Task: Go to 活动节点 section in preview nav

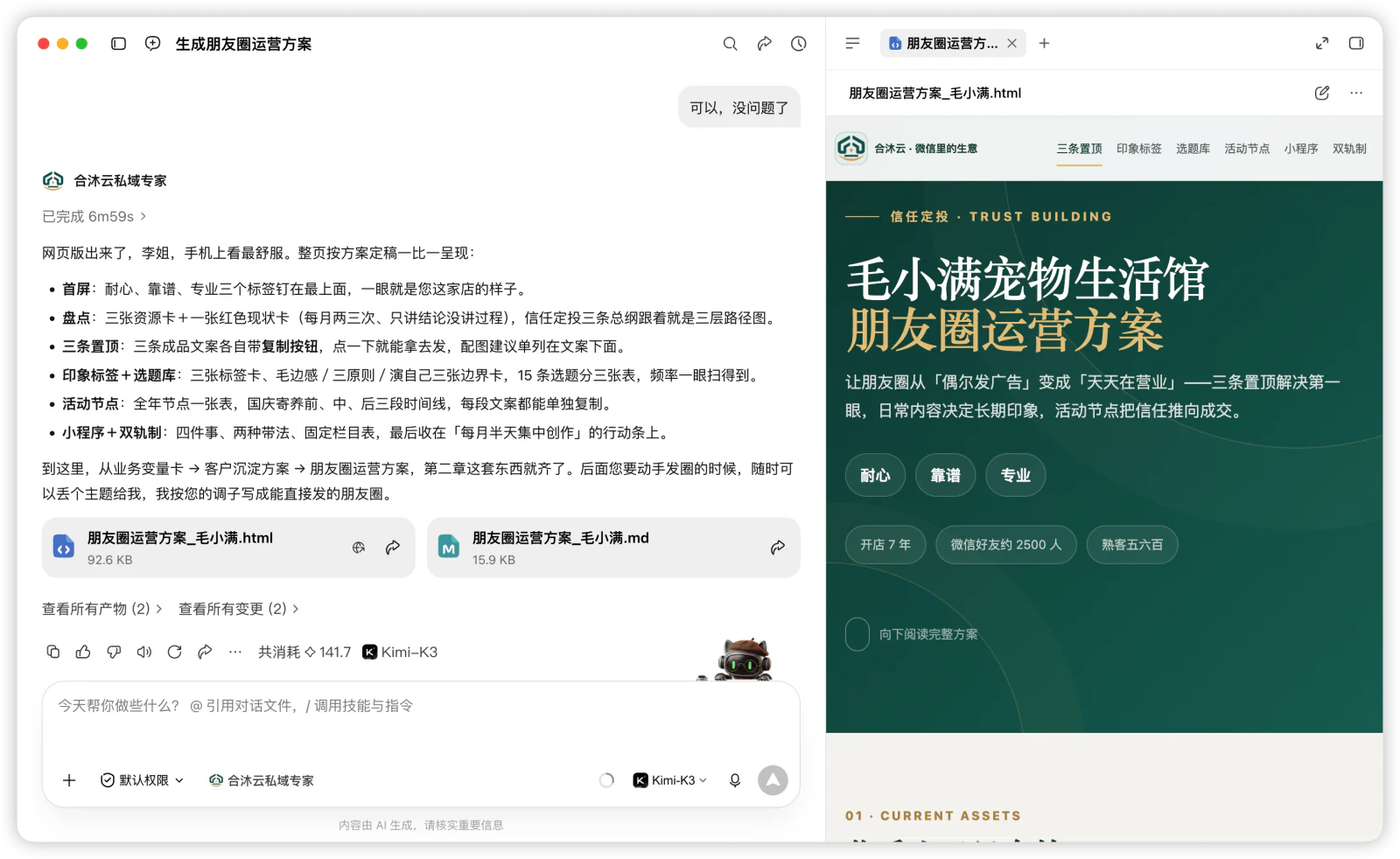Action: [x=1247, y=149]
